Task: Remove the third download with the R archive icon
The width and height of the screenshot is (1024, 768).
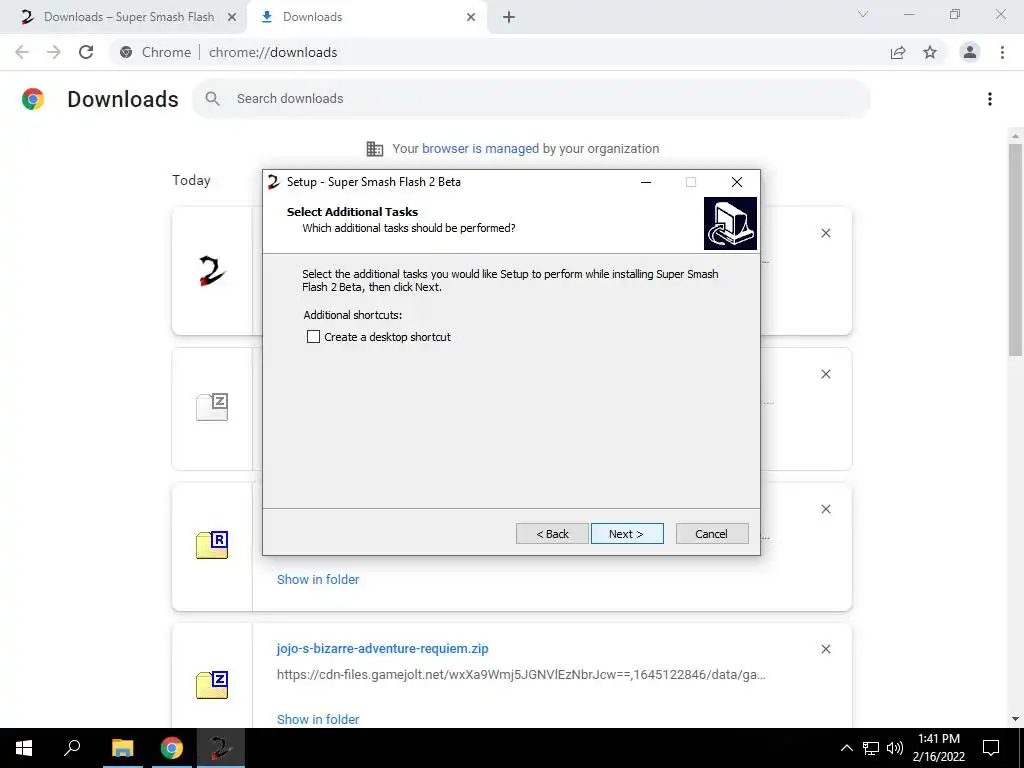Action: 825,509
